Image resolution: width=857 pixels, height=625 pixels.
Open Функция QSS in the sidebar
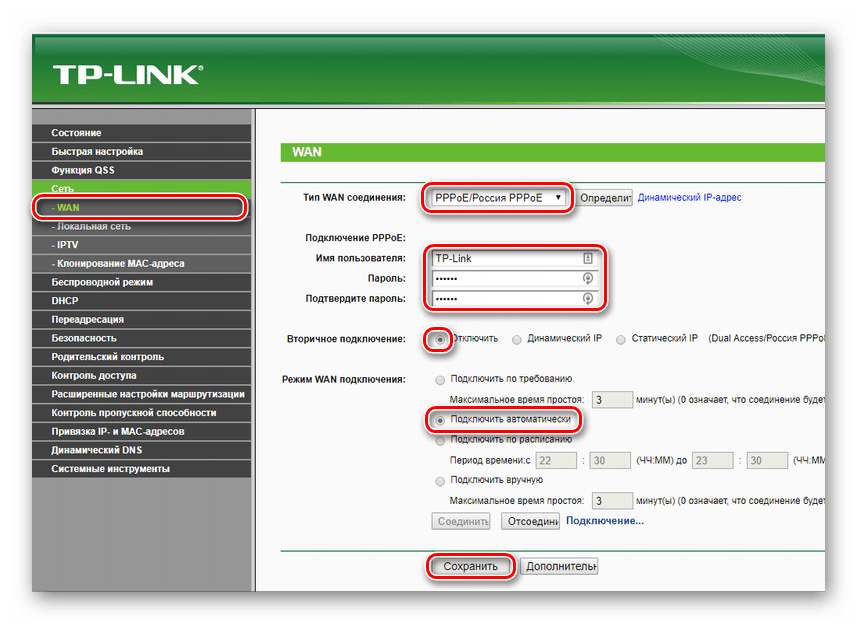142,170
